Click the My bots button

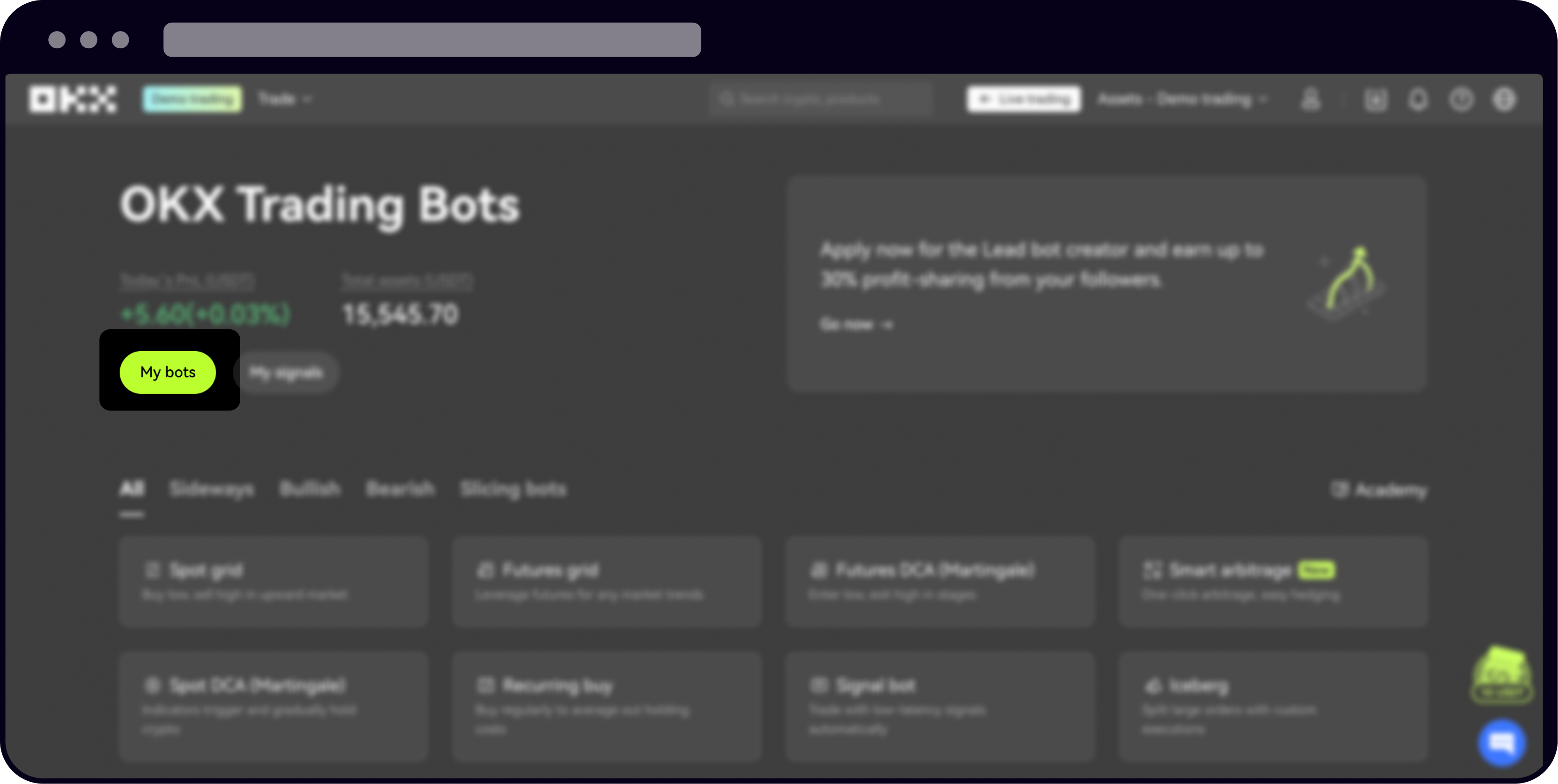point(168,372)
